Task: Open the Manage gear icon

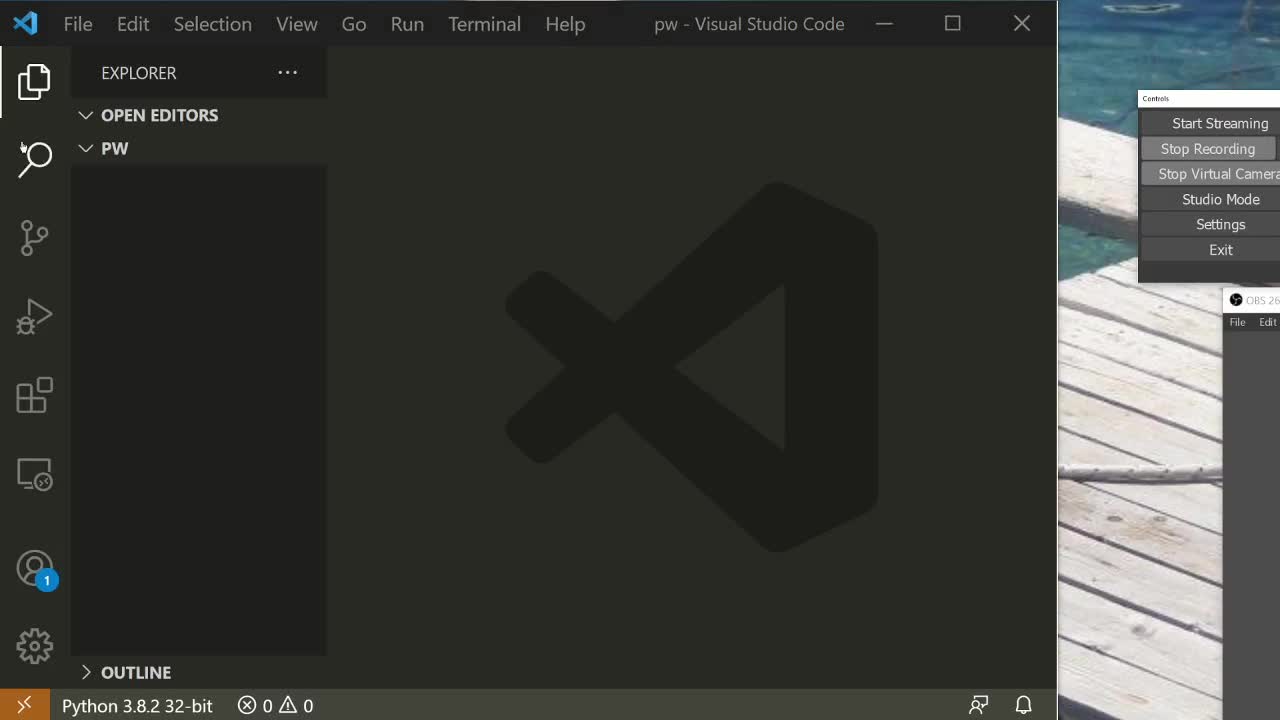Action: tap(34, 646)
